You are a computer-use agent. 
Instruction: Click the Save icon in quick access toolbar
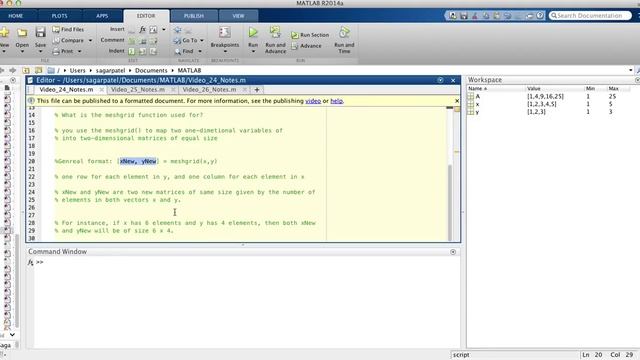click(x=464, y=16)
